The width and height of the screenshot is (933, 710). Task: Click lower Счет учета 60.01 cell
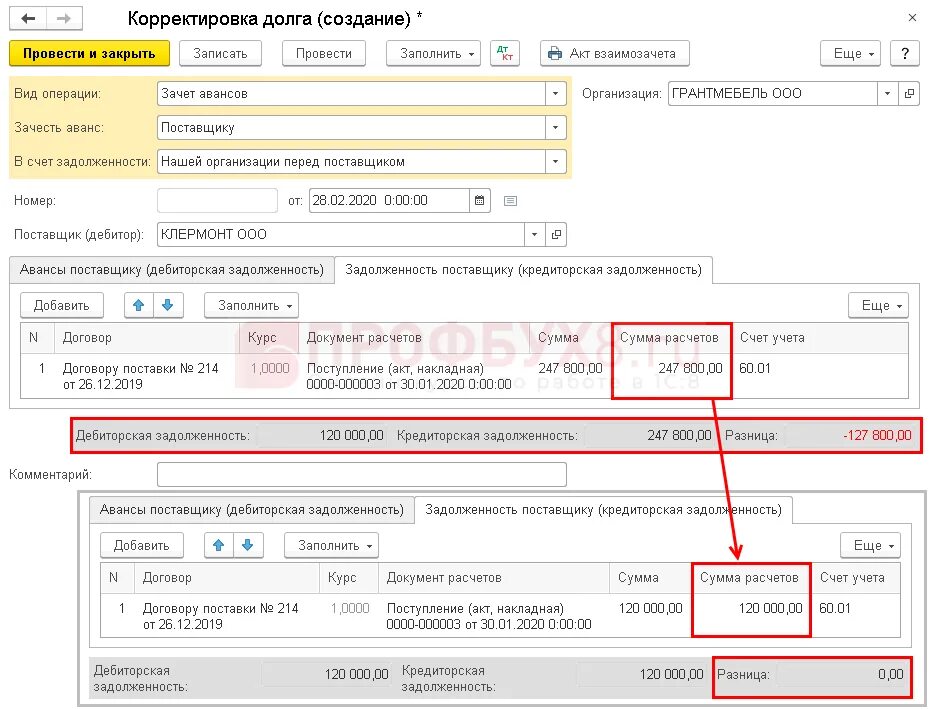pyautogui.click(x=856, y=615)
